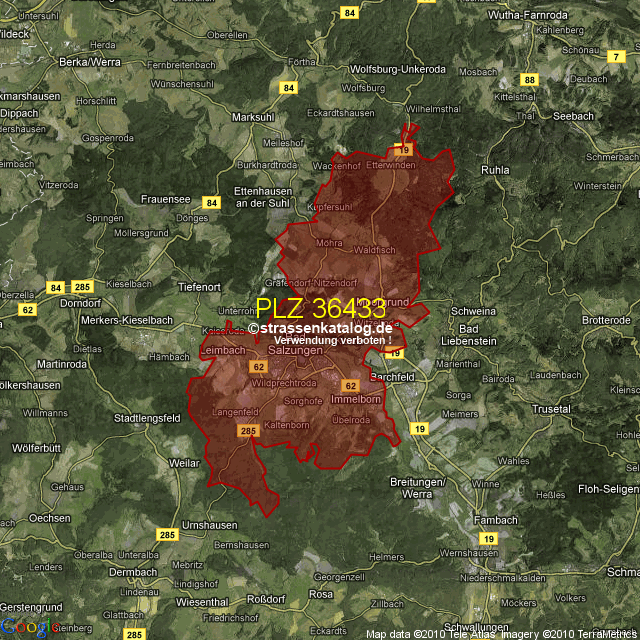The width and height of the screenshot is (640, 640).
Task: Click the Ruhla town label
Action: (495, 170)
